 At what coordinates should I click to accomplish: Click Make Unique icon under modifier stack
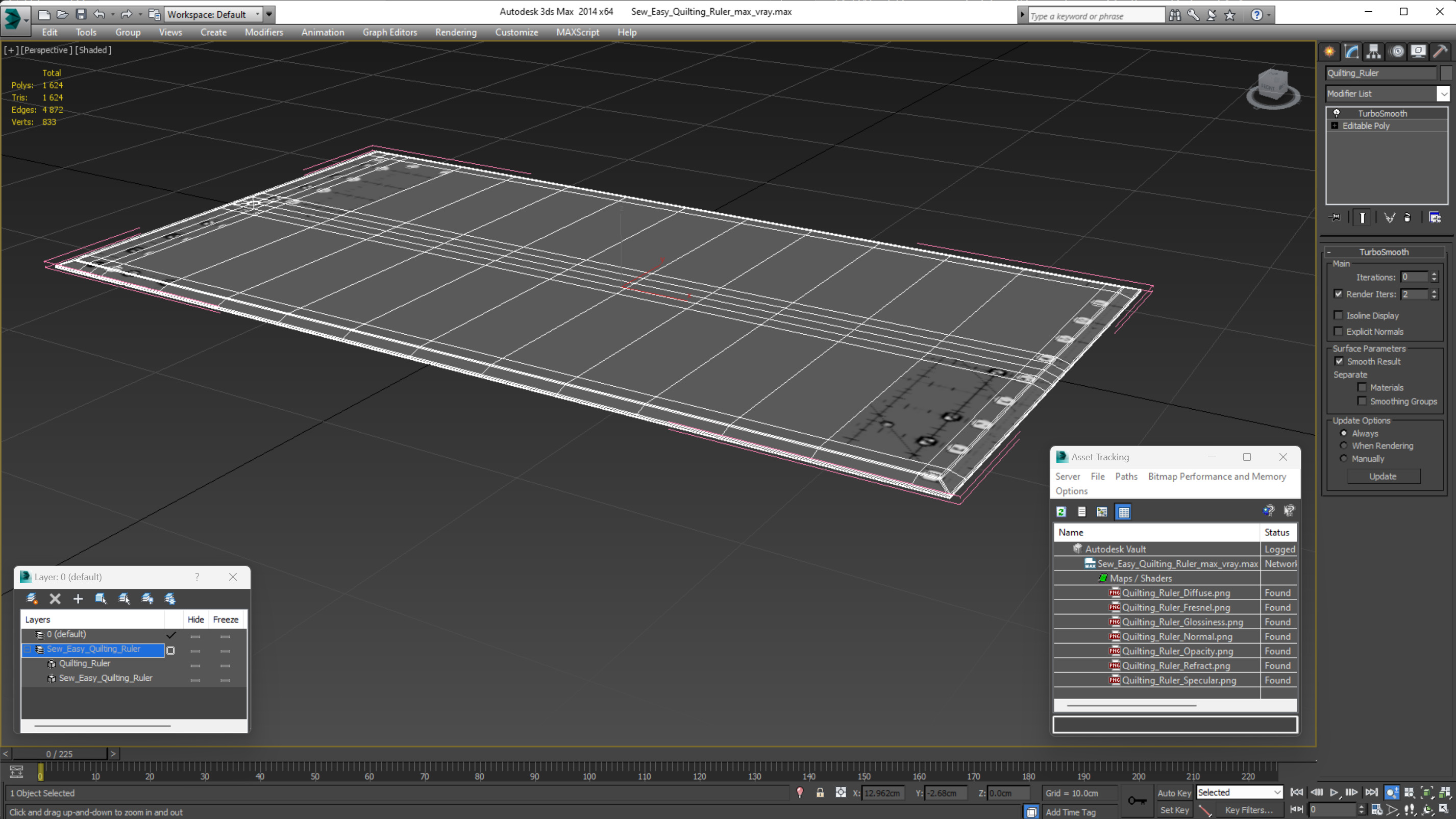[1389, 217]
